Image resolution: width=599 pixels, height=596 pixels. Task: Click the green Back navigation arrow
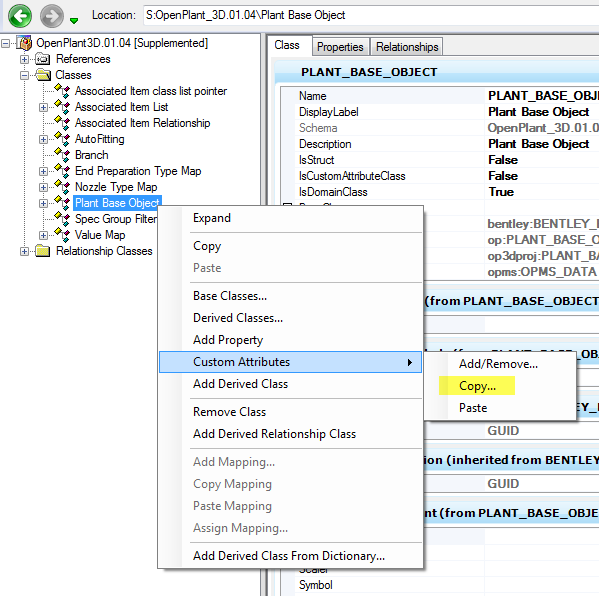coord(20,16)
